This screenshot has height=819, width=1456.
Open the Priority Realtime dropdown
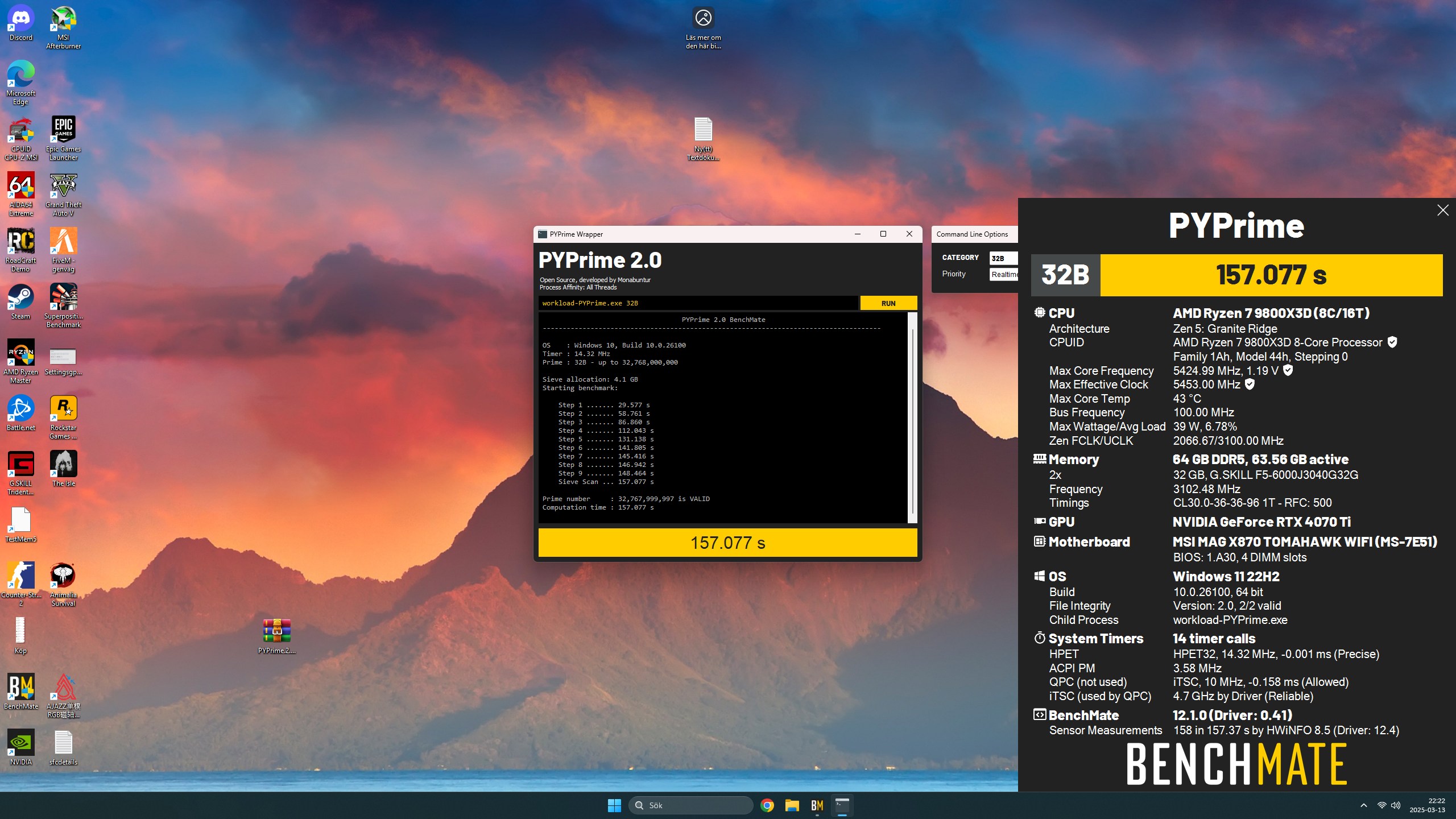pyautogui.click(x=1003, y=274)
